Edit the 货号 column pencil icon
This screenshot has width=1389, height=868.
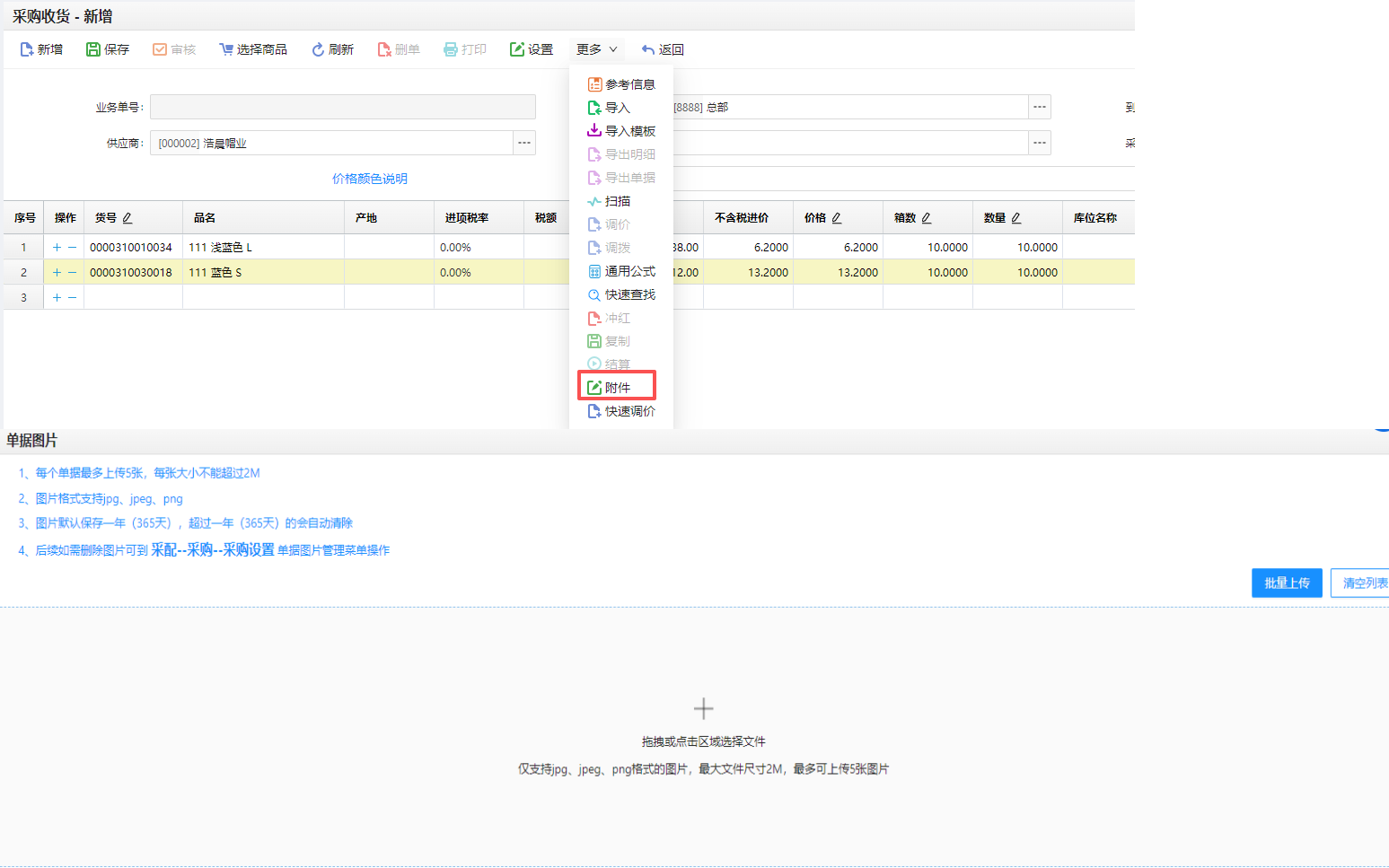pos(127,218)
